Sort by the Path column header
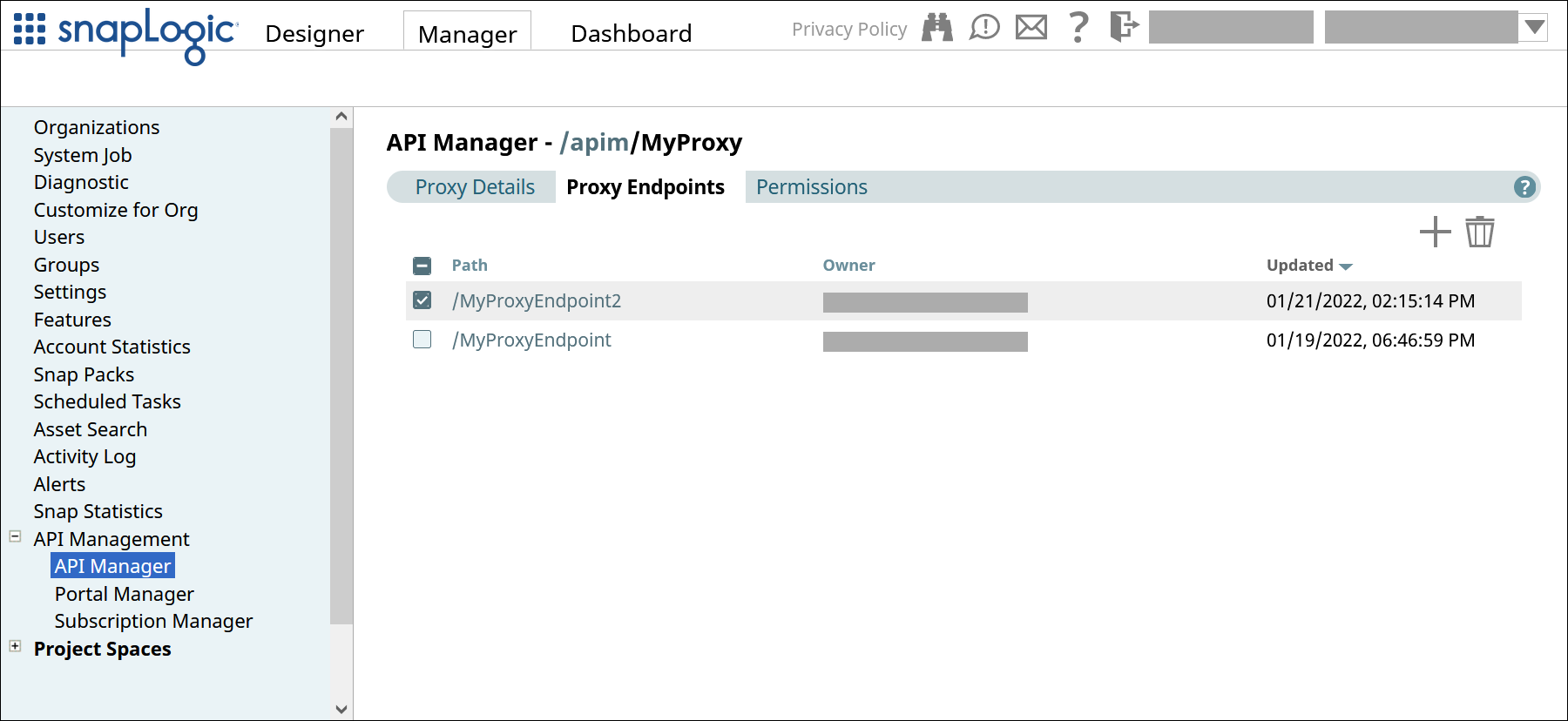 (x=470, y=266)
